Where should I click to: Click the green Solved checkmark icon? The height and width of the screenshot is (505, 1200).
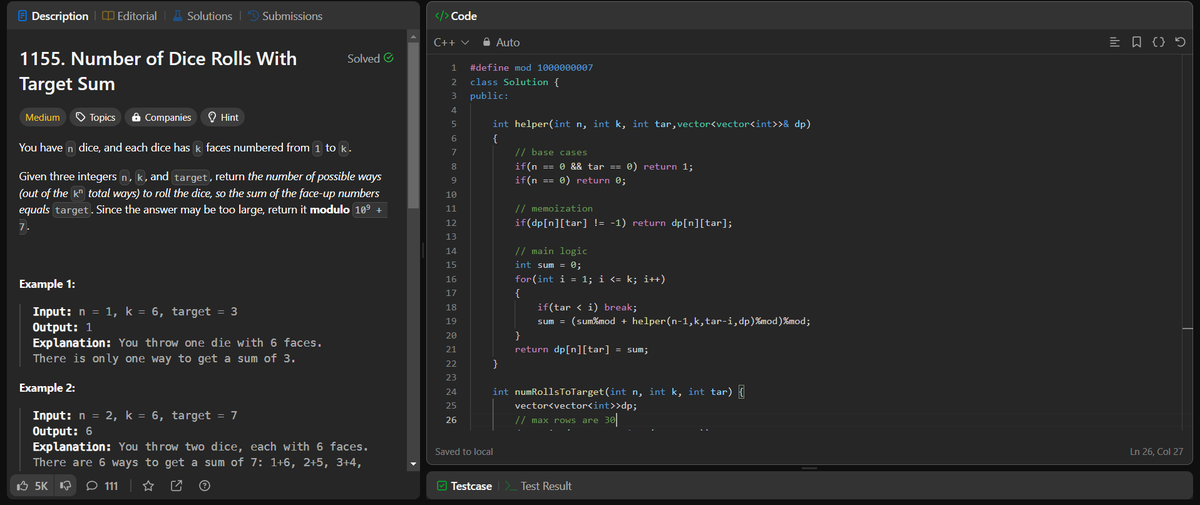(387, 59)
